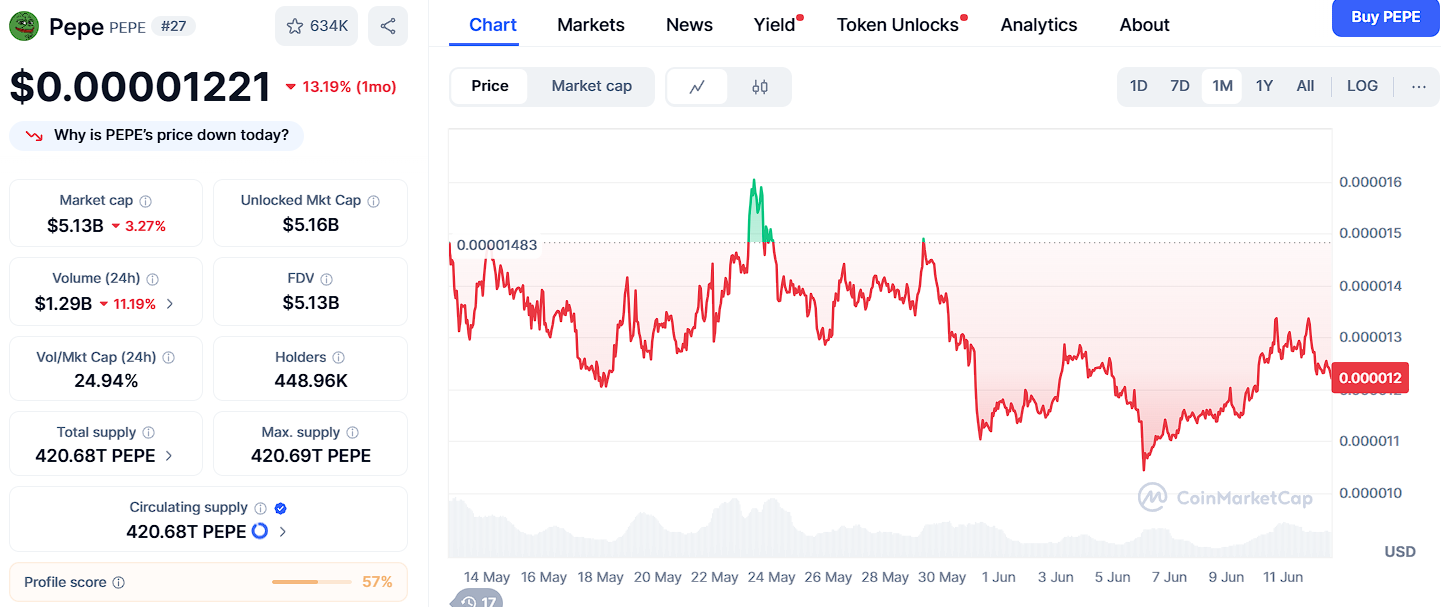
Task: Click the $5.16B unlocked market cap value
Action: (x=311, y=226)
